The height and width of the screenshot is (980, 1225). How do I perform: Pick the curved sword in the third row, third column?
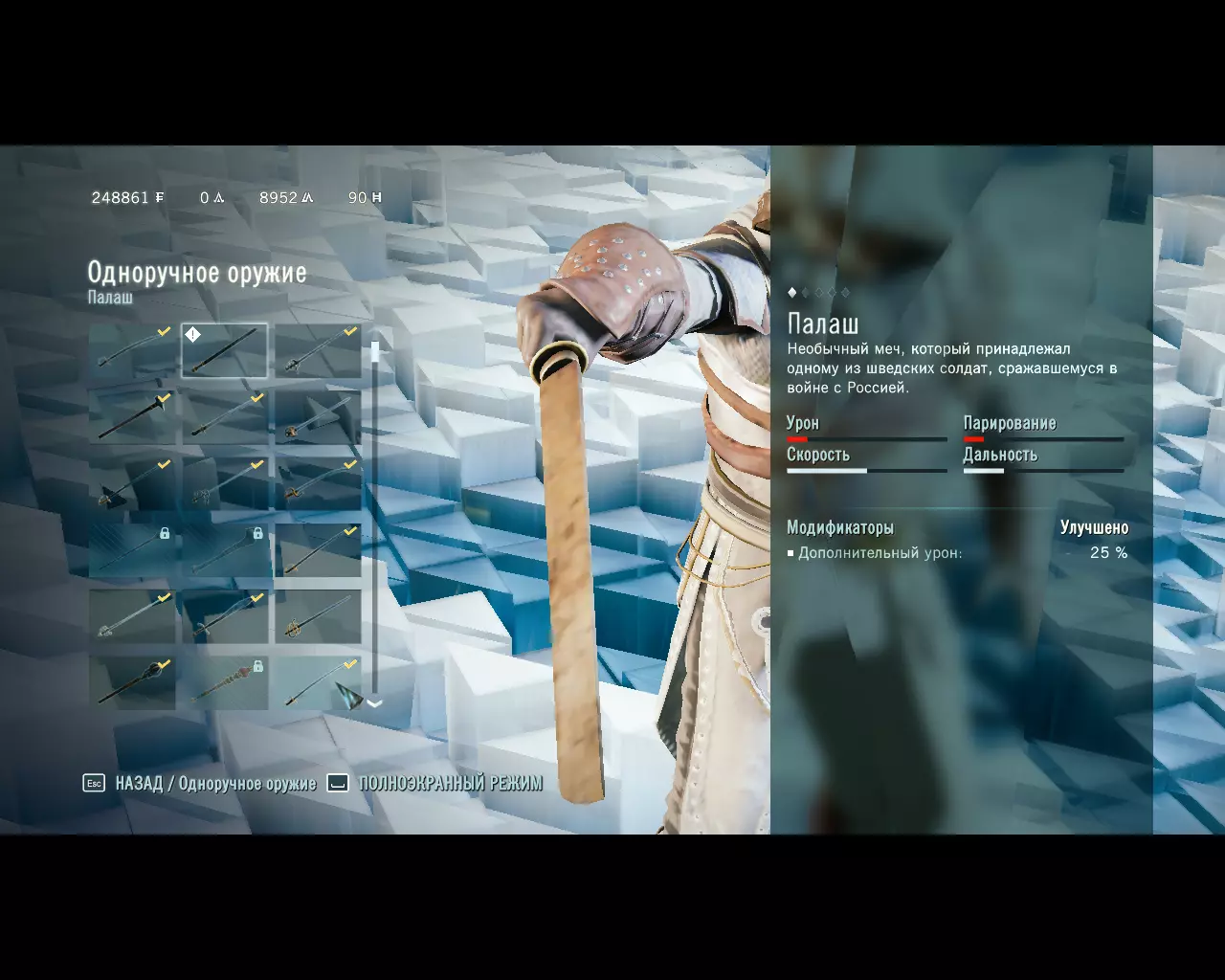(318, 483)
